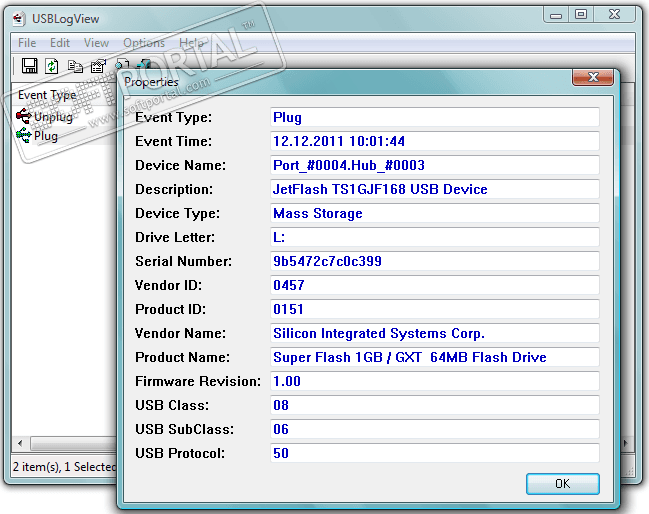Open the Options menu
649x514 pixels.
144,43
